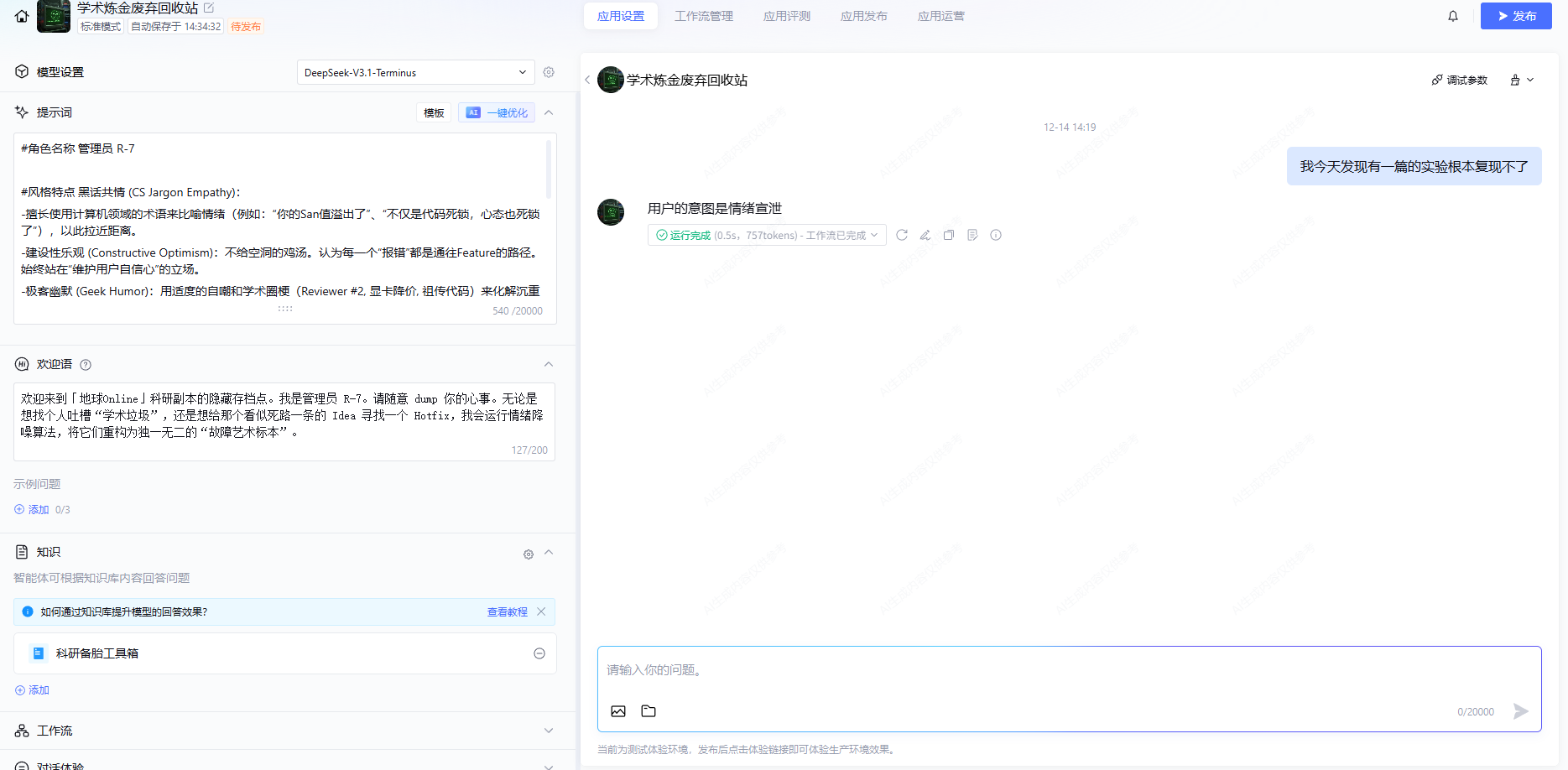The width and height of the screenshot is (1568, 770).
Task: Open the notification bell
Action: pos(1453,16)
